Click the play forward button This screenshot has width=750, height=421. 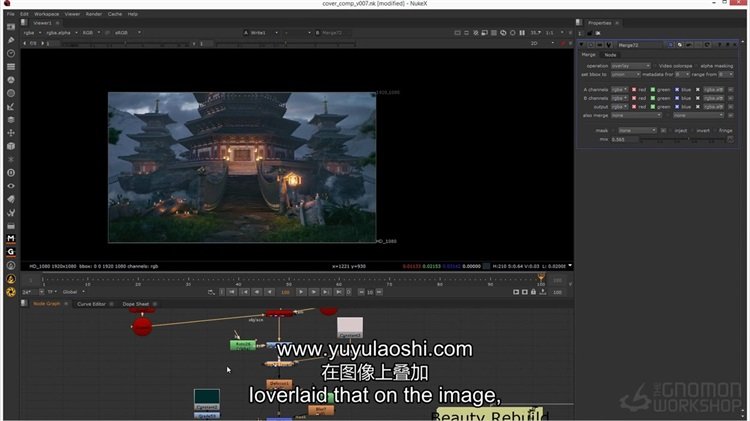tap(301, 292)
